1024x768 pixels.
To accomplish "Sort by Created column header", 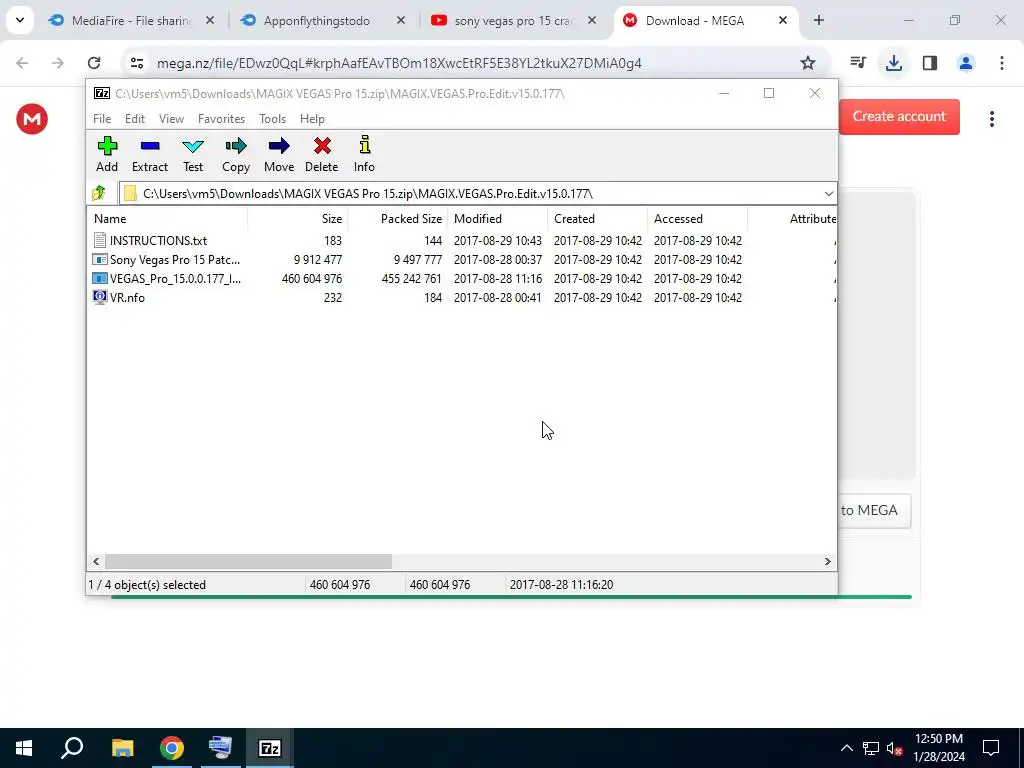I will tap(598, 219).
